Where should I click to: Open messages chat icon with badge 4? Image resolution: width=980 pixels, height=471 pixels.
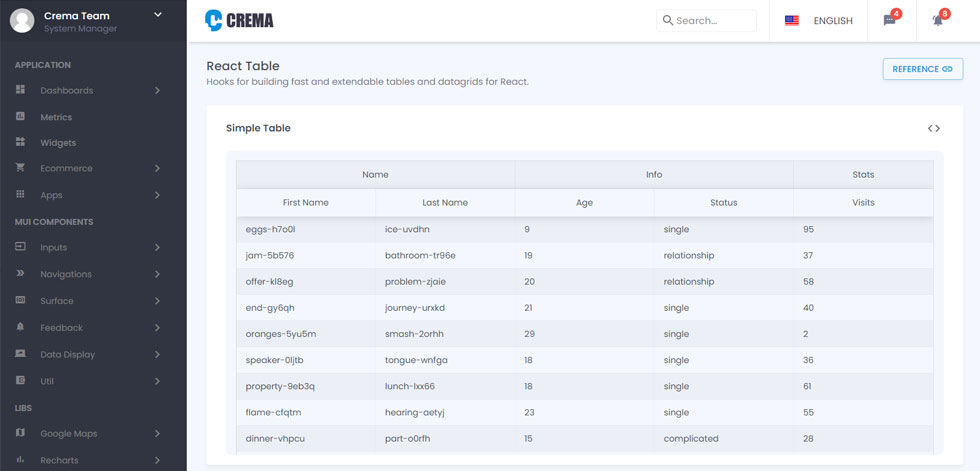pos(889,20)
